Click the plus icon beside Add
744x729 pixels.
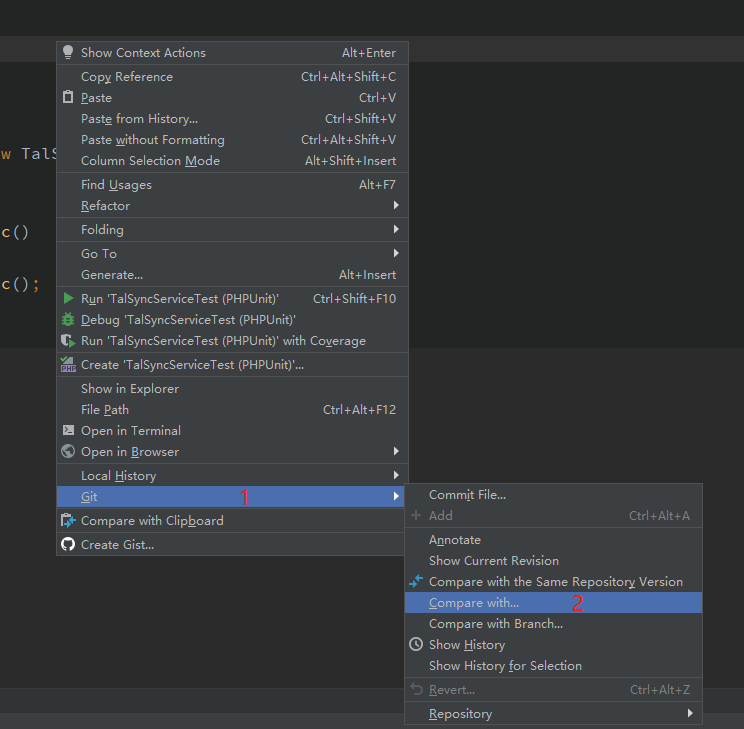pyautogui.click(x=416, y=515)
